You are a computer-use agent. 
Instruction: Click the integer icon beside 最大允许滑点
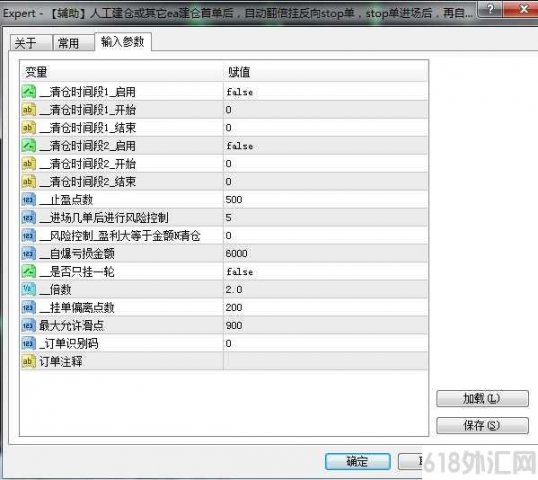click(x=28, y=325)
